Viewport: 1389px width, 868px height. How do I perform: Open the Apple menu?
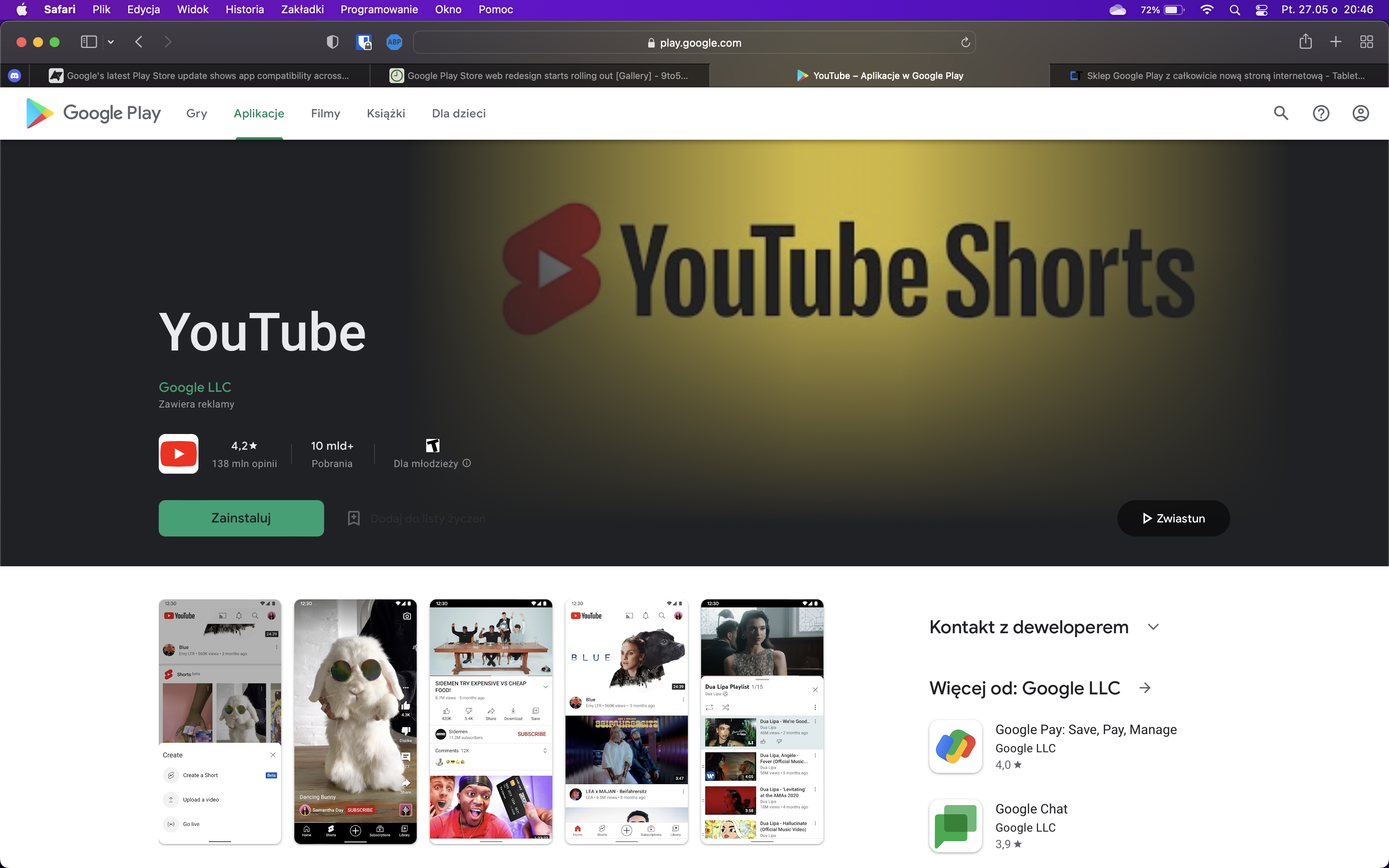[21, 10]
